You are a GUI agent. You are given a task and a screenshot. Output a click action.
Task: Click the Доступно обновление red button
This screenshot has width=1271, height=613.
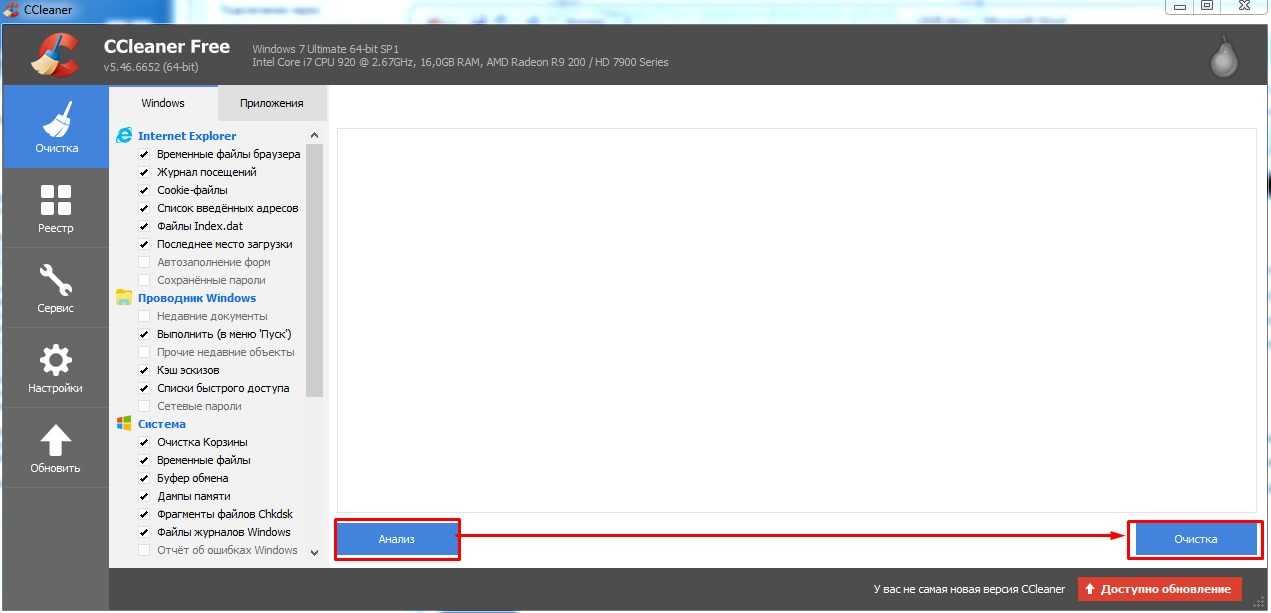click(x=1160, y=589)
